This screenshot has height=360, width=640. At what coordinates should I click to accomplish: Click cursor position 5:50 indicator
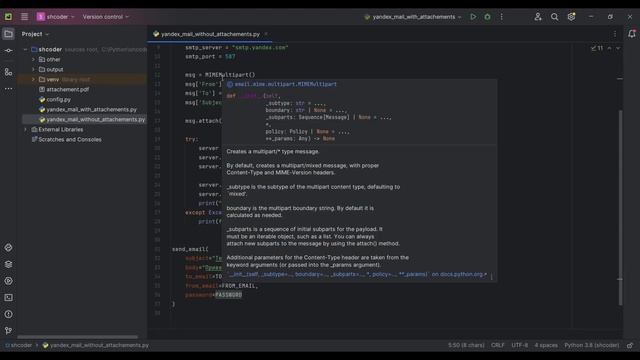[466, 345]
